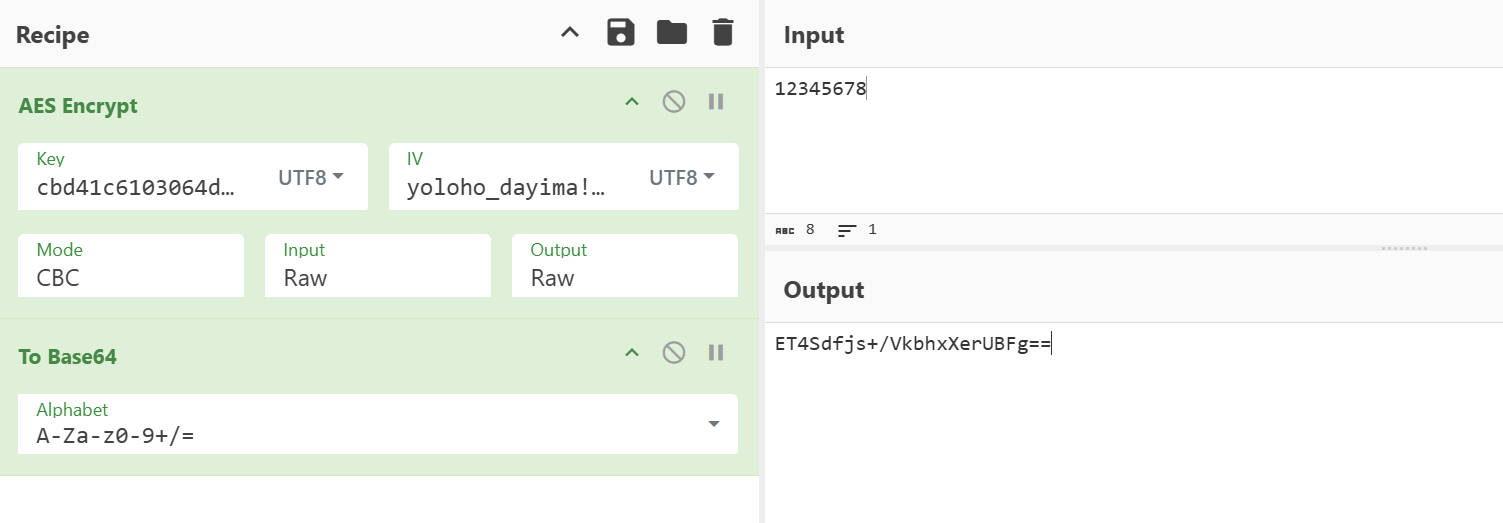Viewport: 1503px width, 523px height.
Task: Disable the To Base64 operation
Action: coord(674,352)
